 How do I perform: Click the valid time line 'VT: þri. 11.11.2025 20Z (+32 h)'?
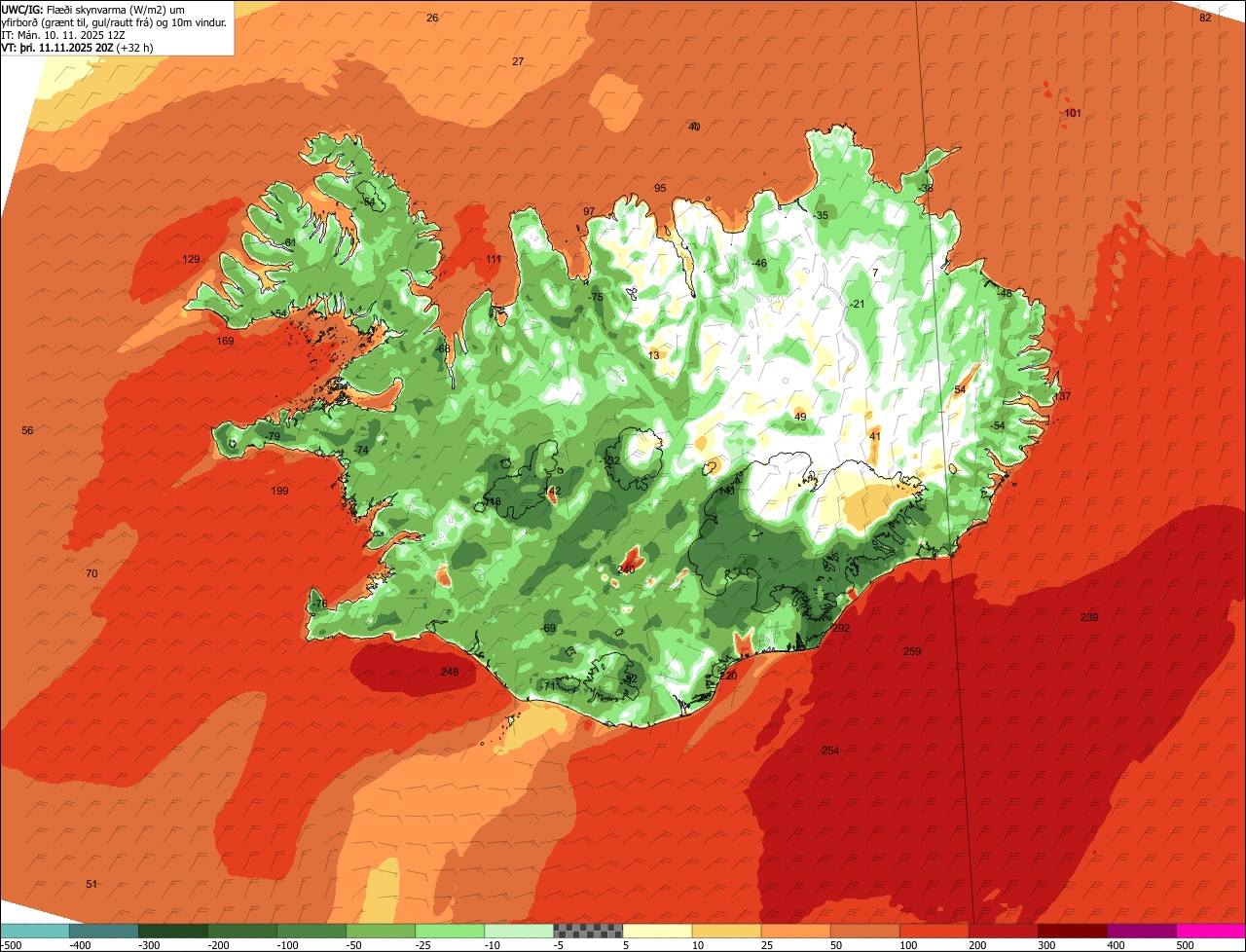tap(77, 47)
